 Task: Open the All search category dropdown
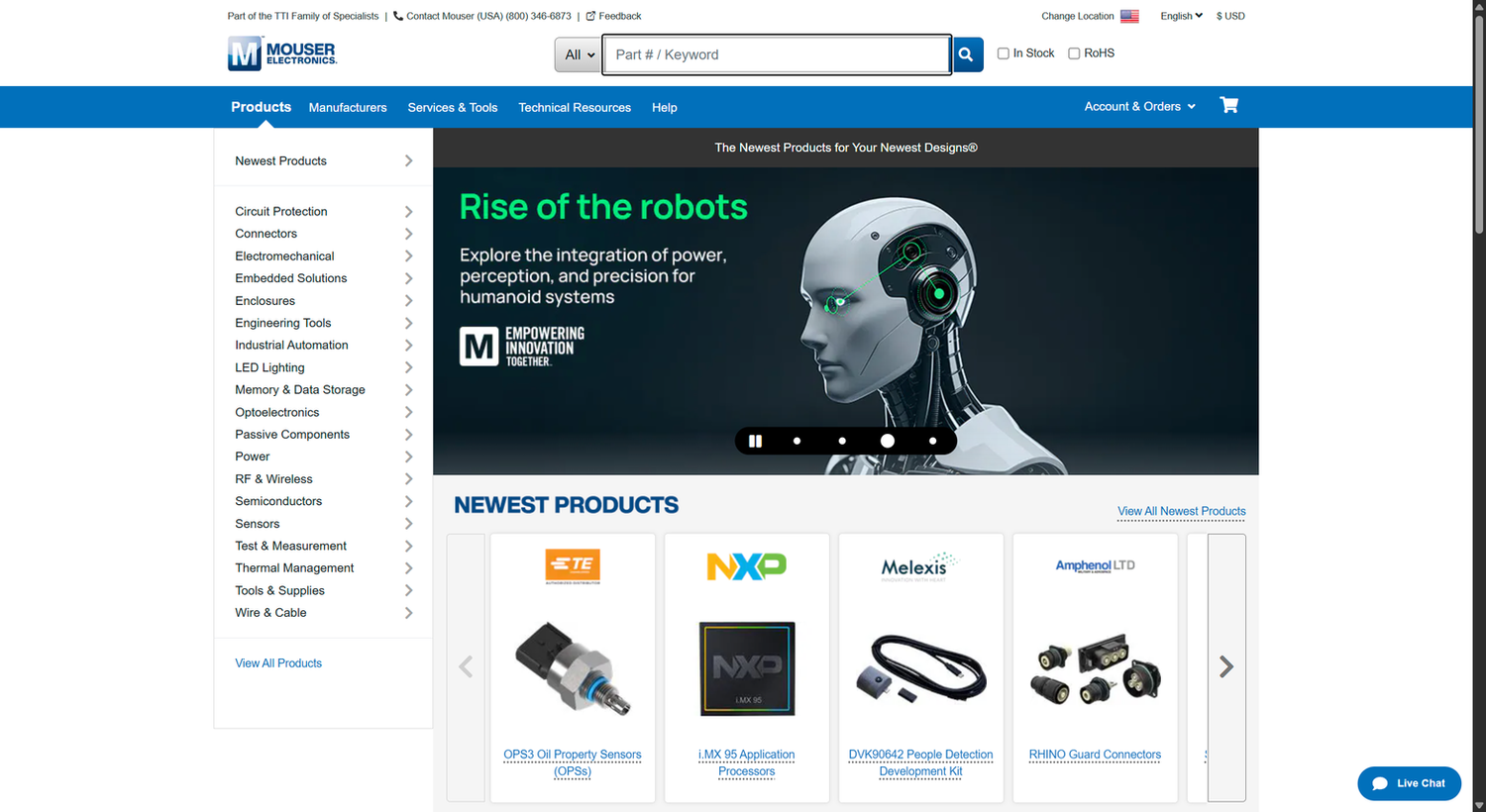click(x=579, y=54)
